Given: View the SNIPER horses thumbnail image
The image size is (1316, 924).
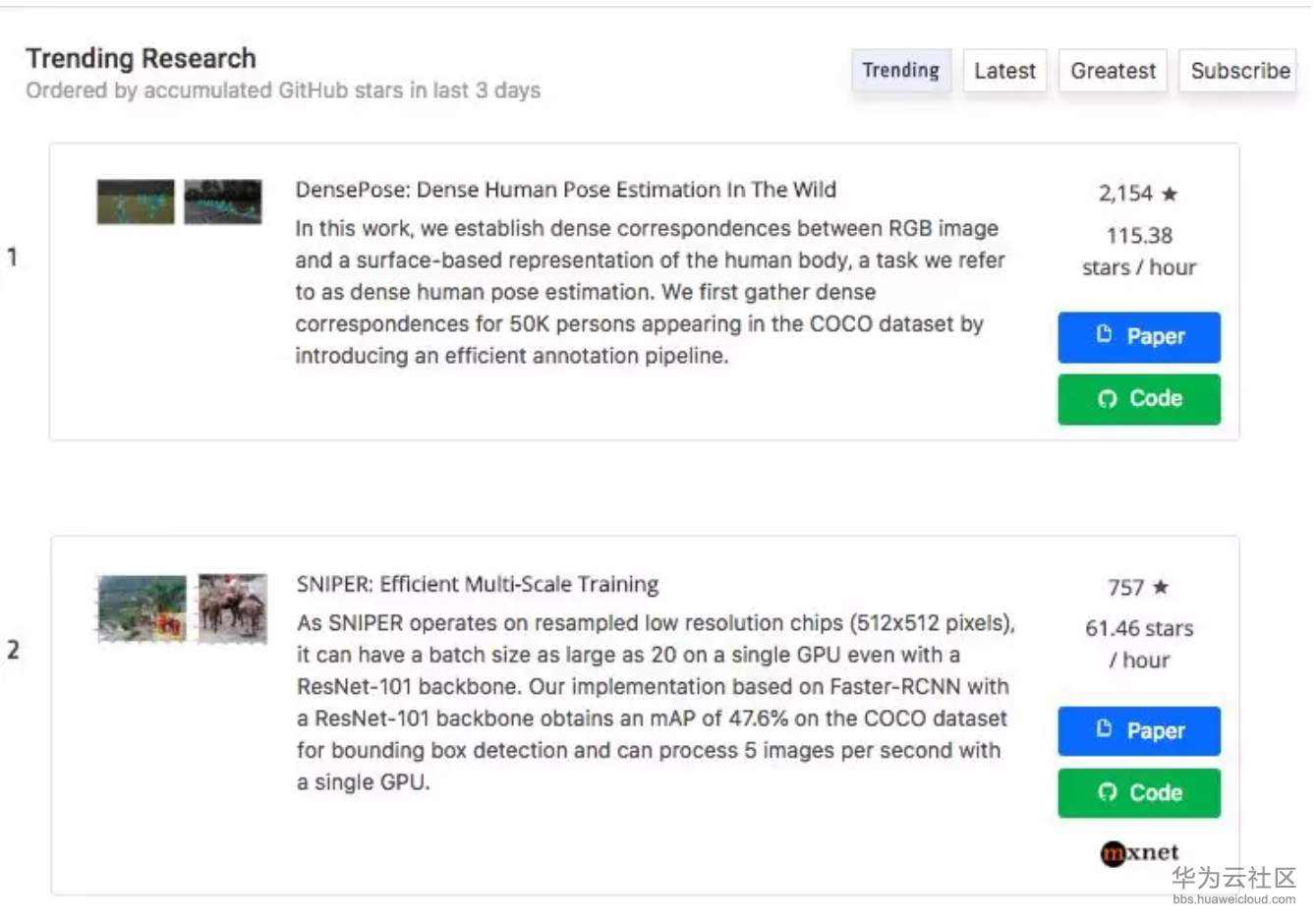Looking at the screenshot, I should click(233, 608).
